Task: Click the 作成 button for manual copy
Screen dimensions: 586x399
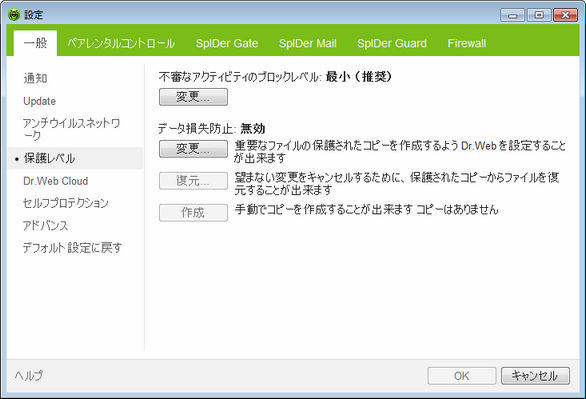Action: (x=193, y=213)
